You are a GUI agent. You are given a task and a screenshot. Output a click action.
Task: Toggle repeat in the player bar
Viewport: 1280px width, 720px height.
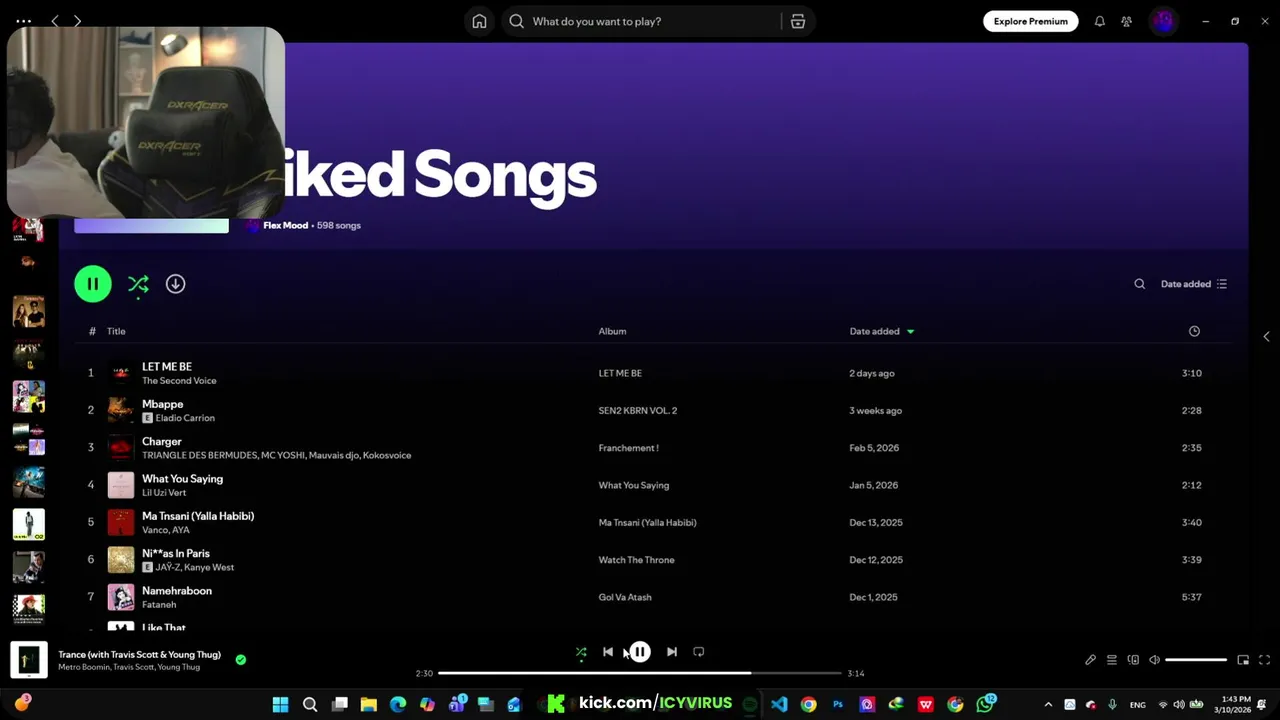tap(699, 652)
